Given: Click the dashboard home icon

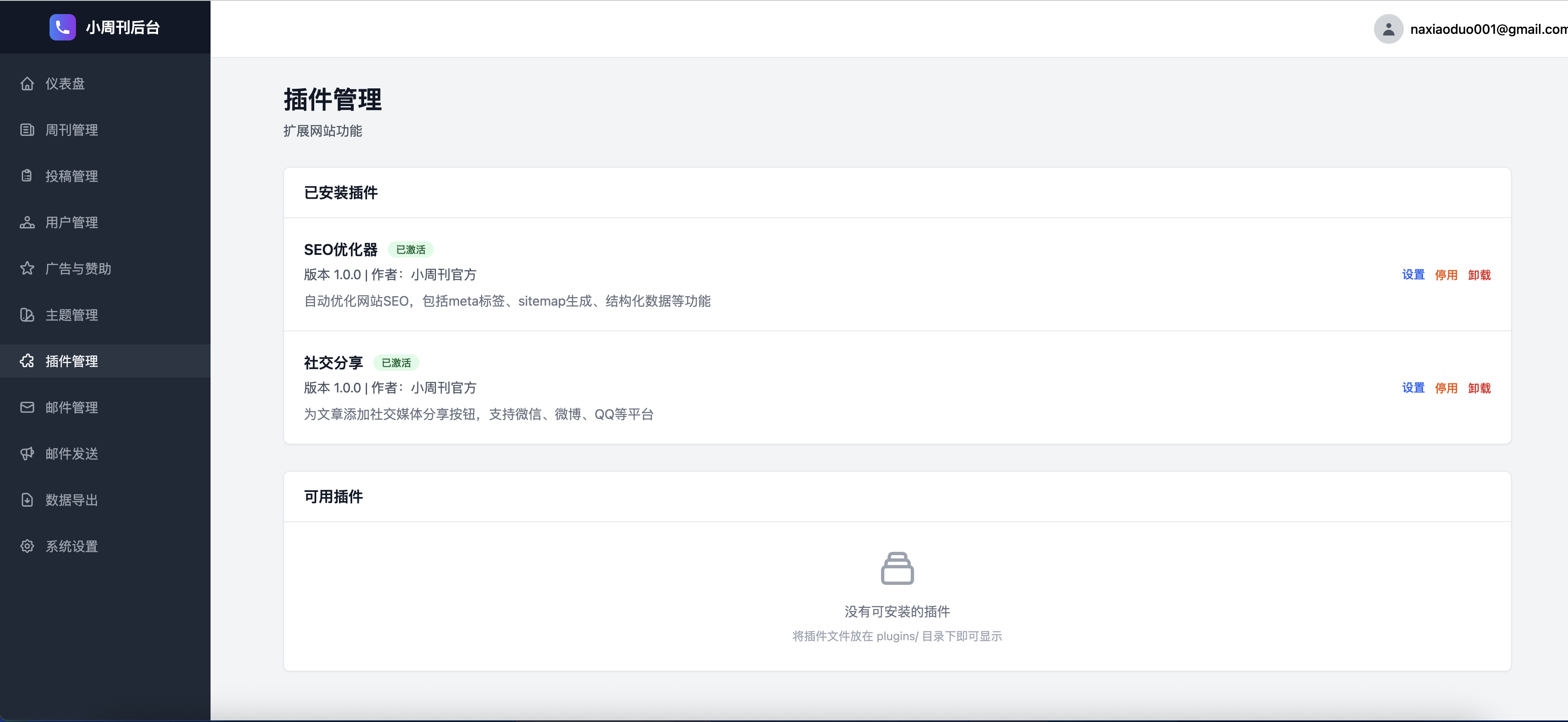Looking at the screenshot, I should pyautogui.click(x=27, y=83).
